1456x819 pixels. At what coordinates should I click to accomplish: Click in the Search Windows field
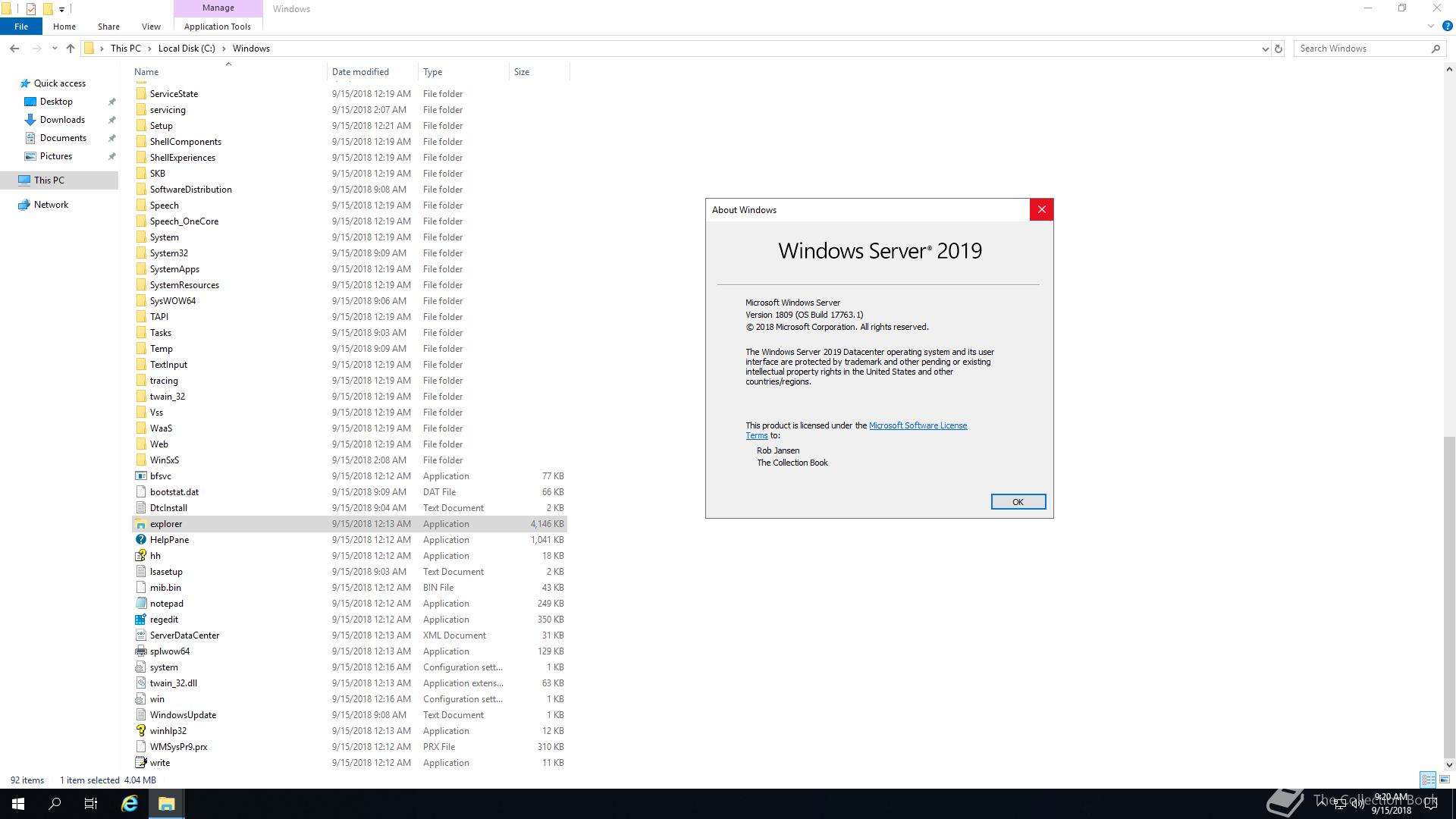[1363, 49]
